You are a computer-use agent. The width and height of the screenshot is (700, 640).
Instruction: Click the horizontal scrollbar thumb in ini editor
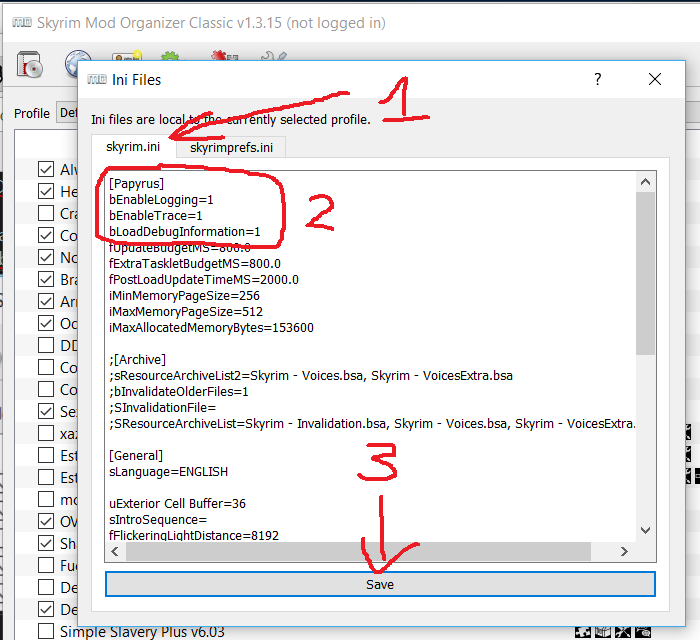click(x=358, y=552)
